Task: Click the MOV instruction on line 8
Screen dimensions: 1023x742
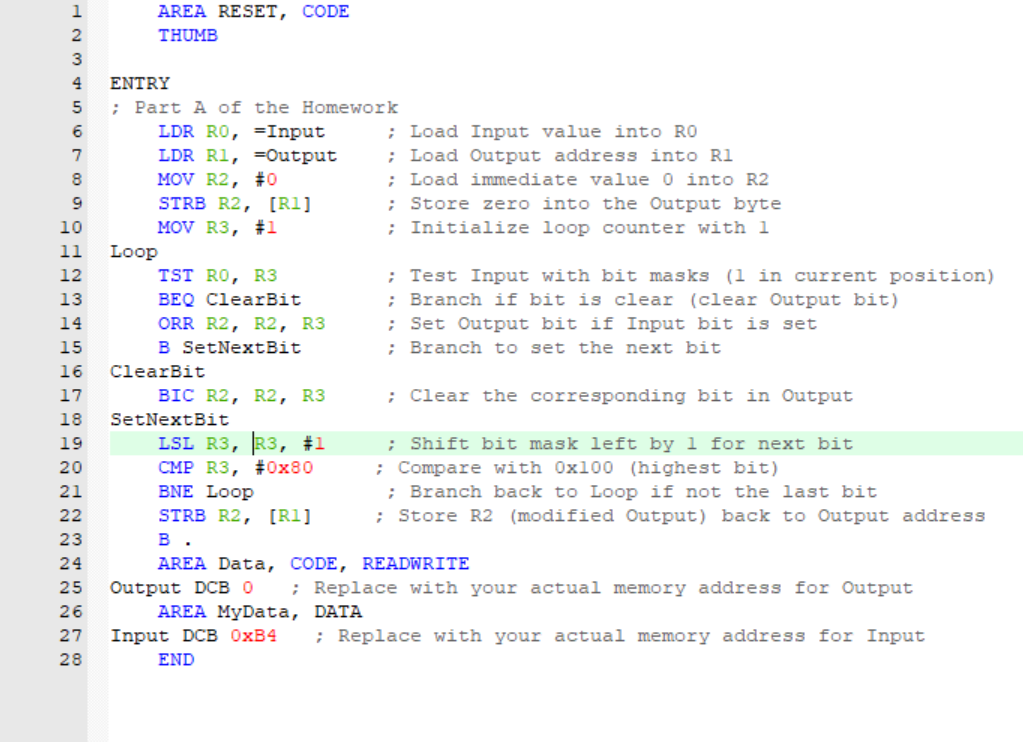Action: pos(175,179)
